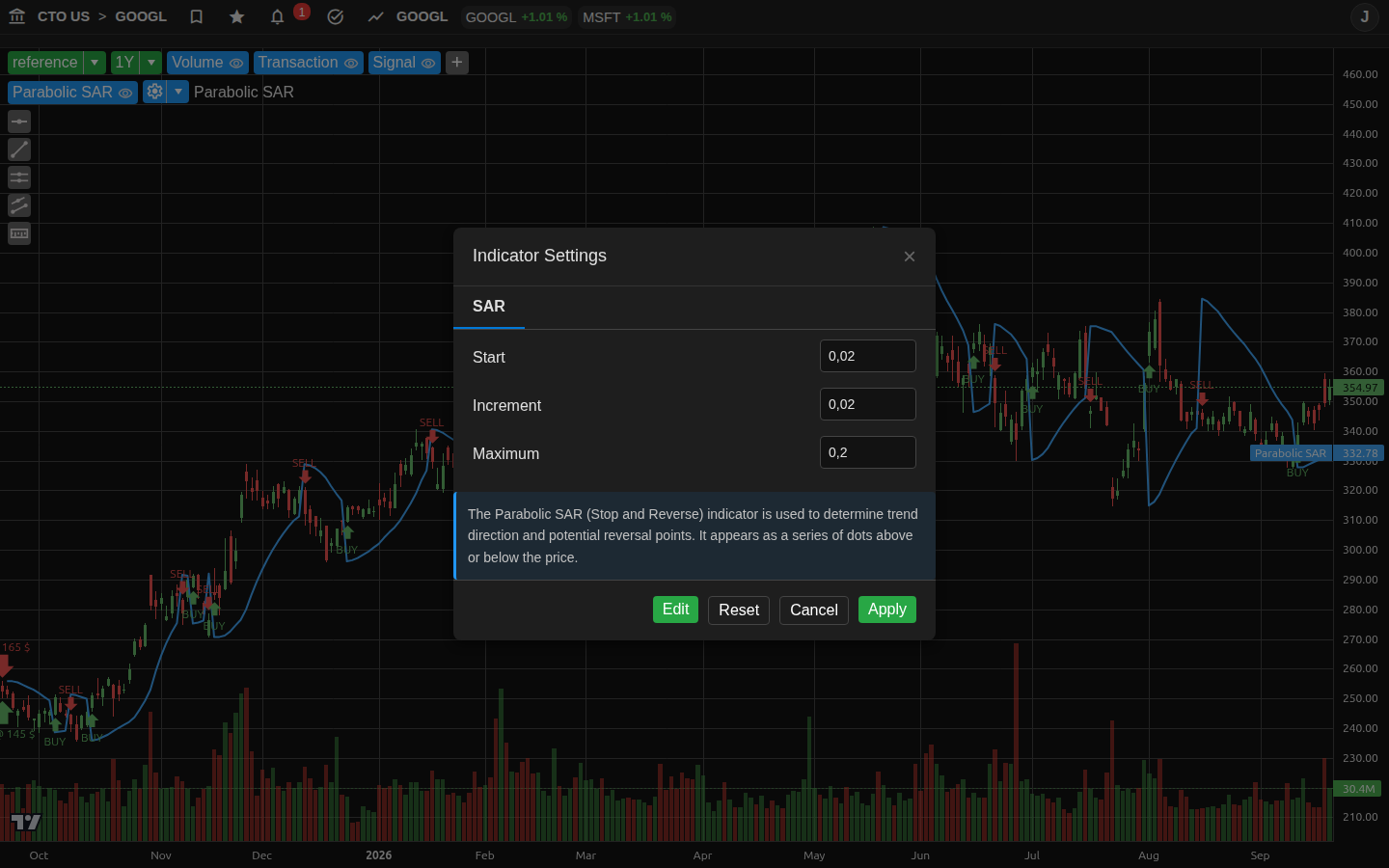Select the trend line drawing tool
1389x868 pixels.
(19, 149)
